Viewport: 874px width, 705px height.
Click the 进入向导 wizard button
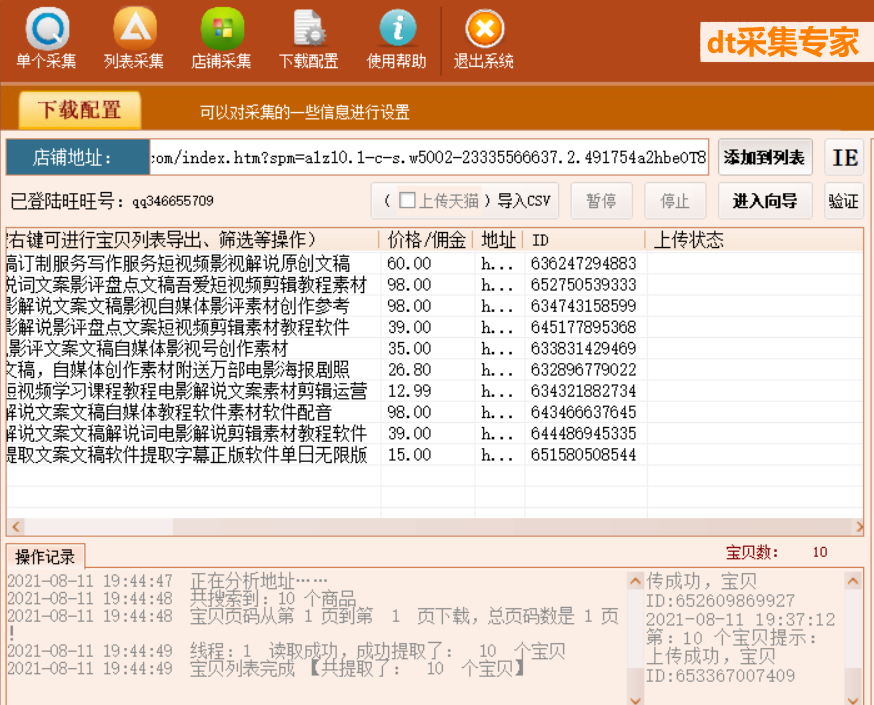pos(765,201)
